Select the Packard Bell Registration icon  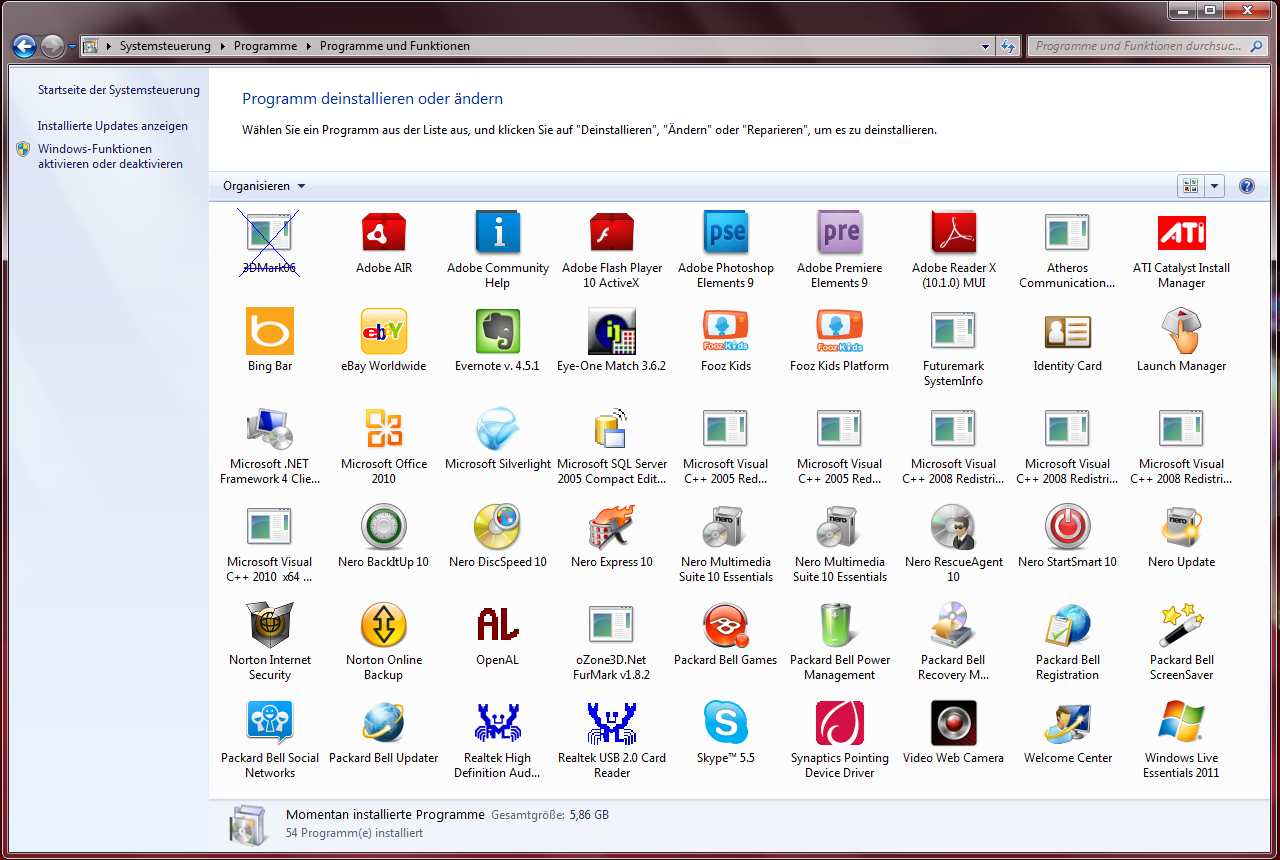1068,624
